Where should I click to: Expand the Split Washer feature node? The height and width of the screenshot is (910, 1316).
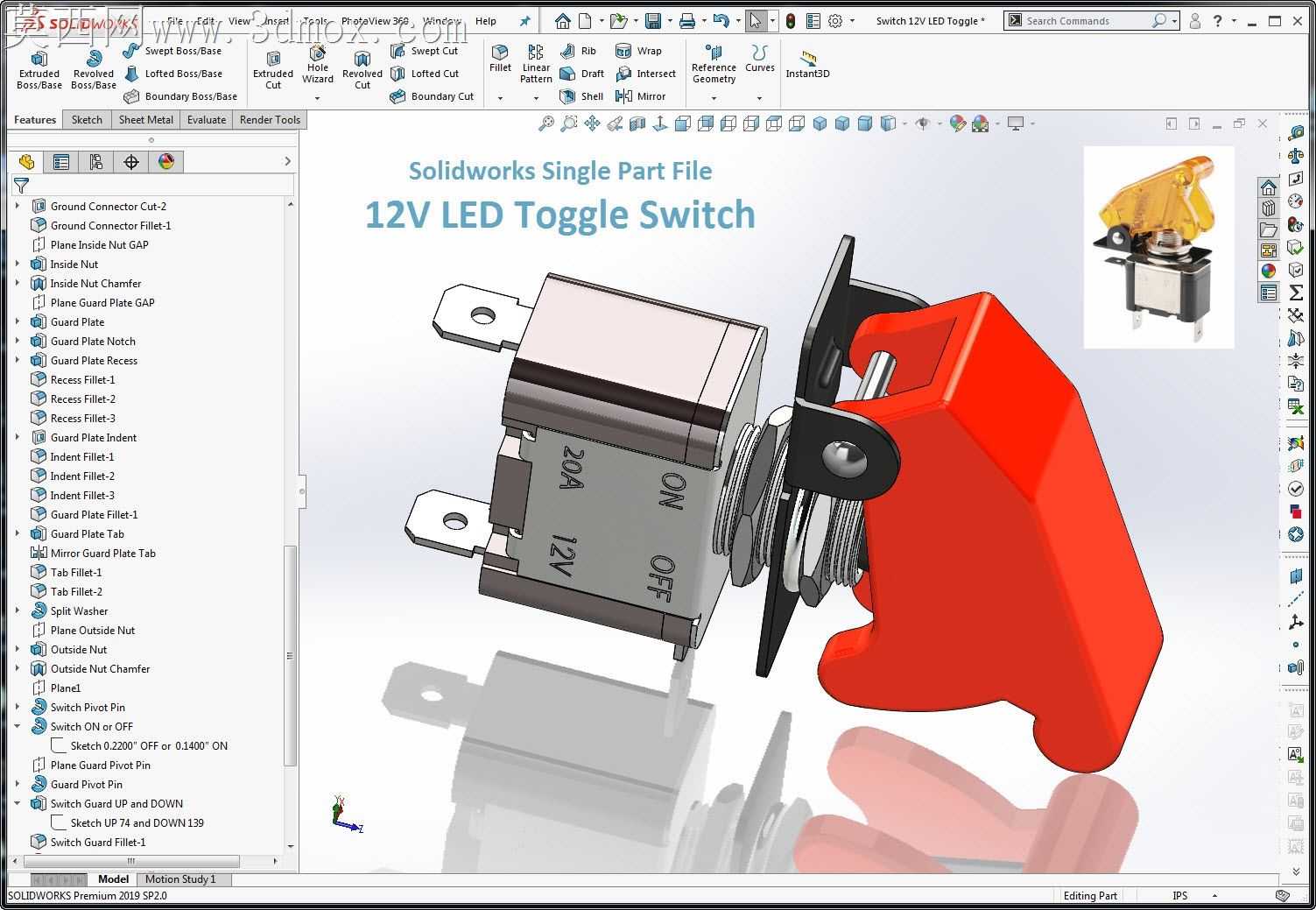pyautogui.click(x=18, y=610)
